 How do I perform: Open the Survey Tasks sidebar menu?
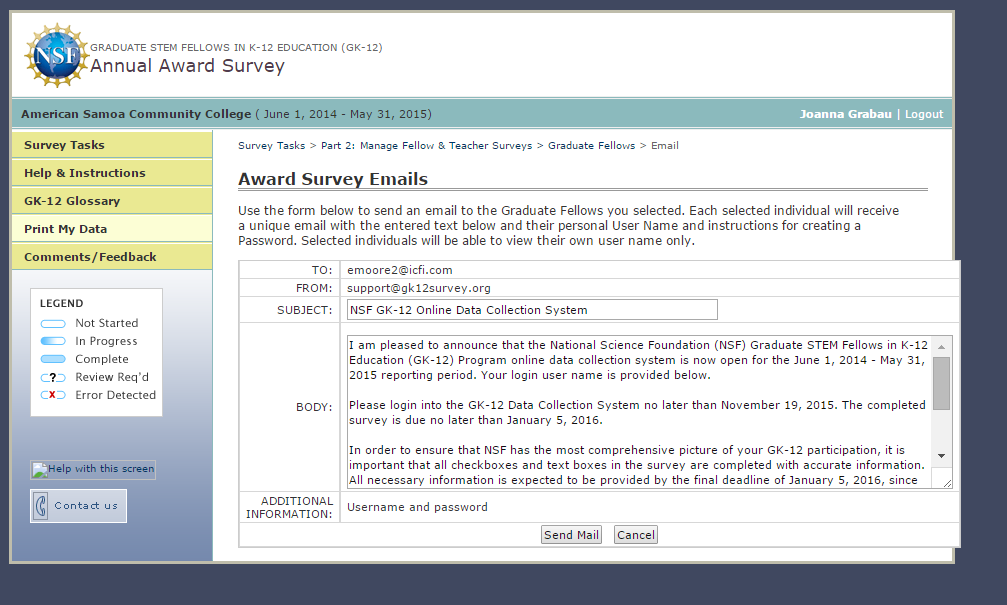point(64,145)
